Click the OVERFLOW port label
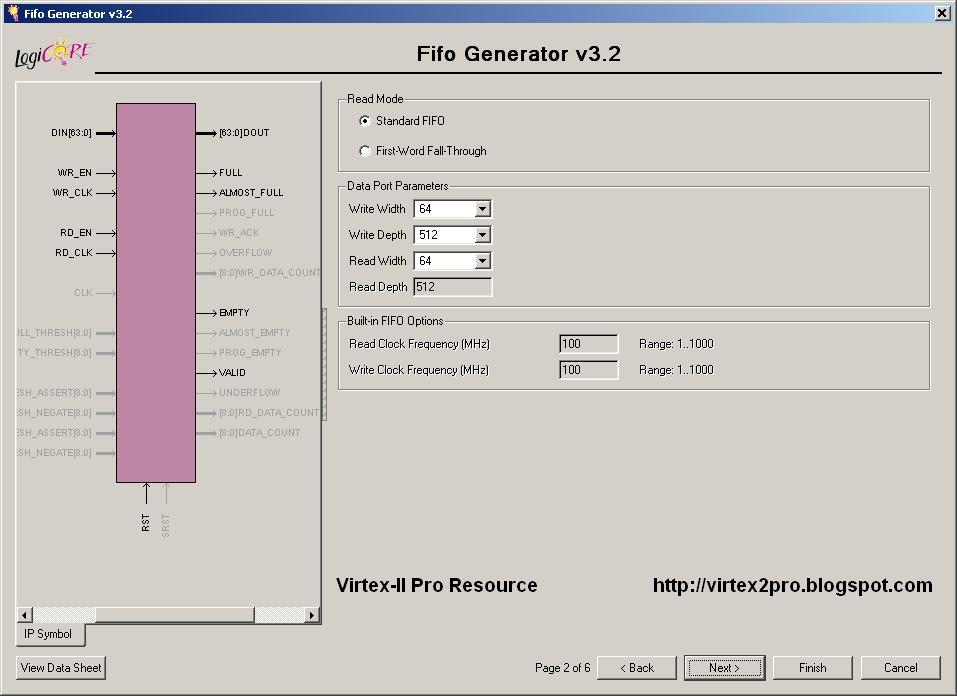Screen dimensions: 957x696 [246, 253]
